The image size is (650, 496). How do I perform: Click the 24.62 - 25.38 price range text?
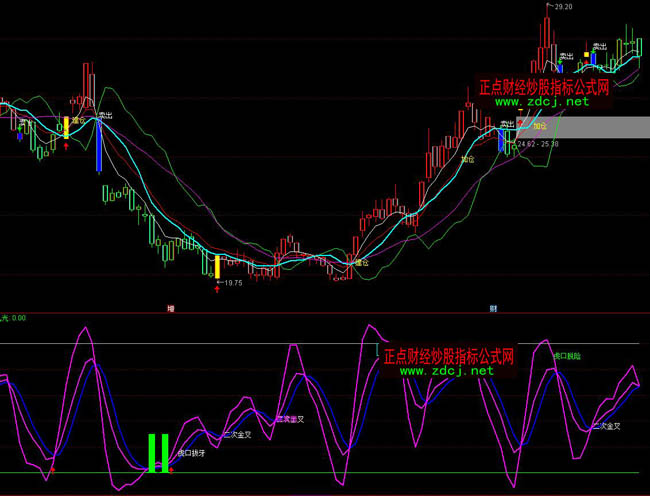(x=538, y=145)
